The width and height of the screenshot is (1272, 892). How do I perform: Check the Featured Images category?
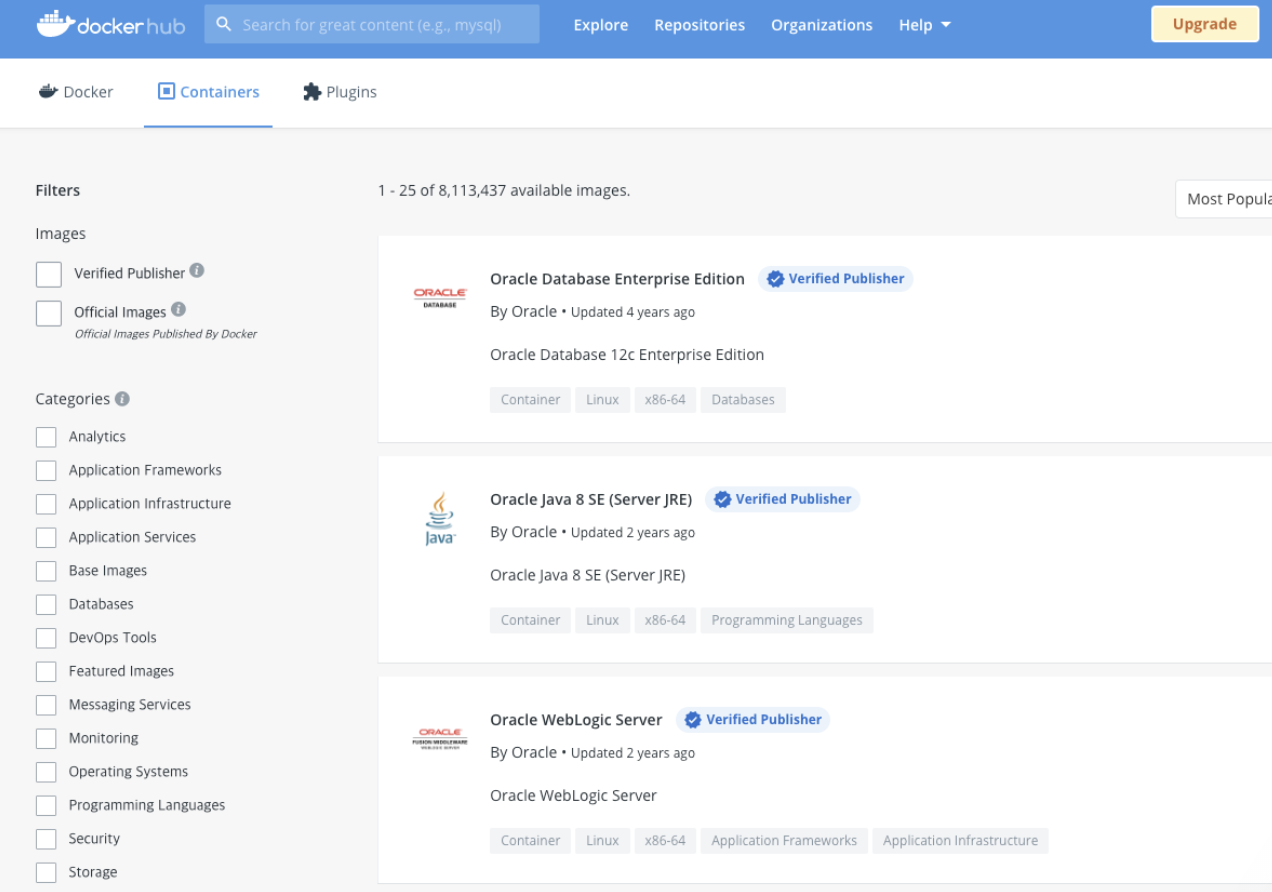[46, 671]
